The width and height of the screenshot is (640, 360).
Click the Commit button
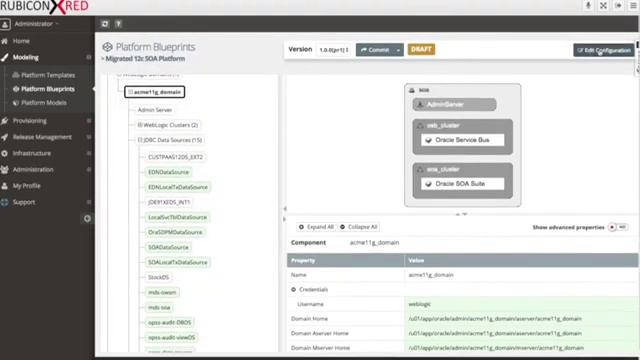click(x=375, y=50)
